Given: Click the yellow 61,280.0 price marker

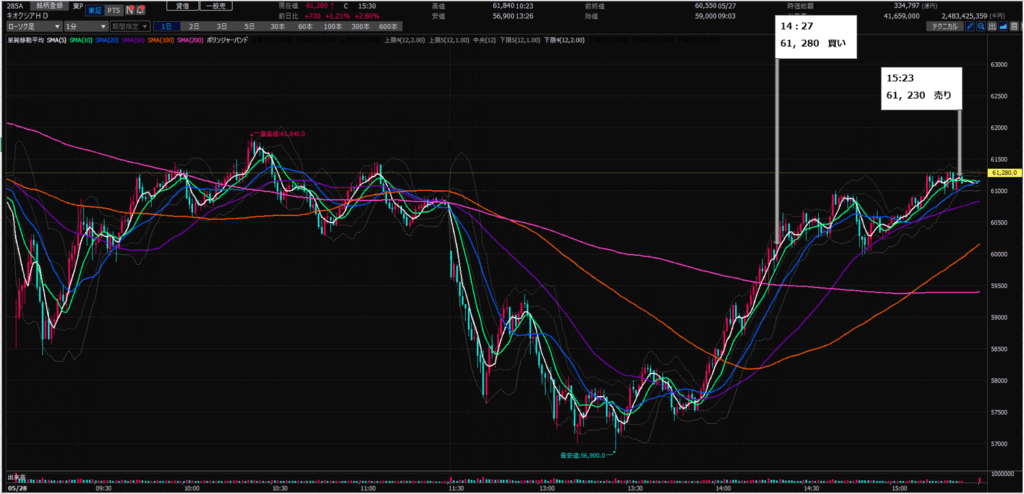Looking at the screenshot, I should tap(1004, 173).
